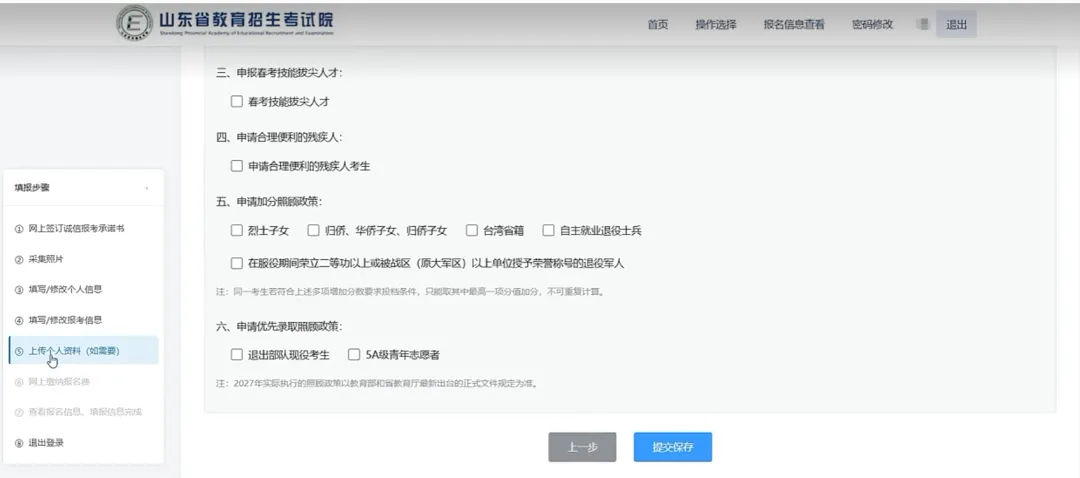Tick the 烈士子女 checkbox
The width and height of the screenshot is (1080, 478).
pos(237,231)
